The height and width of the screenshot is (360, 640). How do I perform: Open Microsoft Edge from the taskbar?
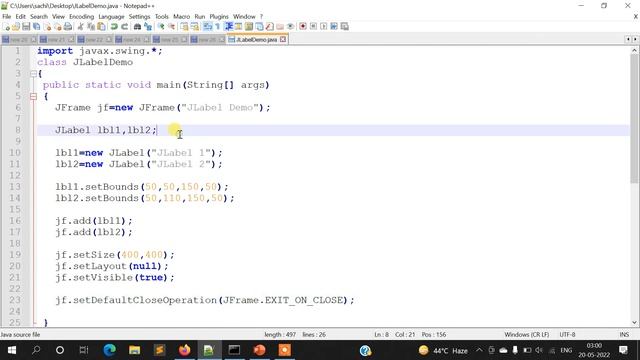tap(109, 350)
